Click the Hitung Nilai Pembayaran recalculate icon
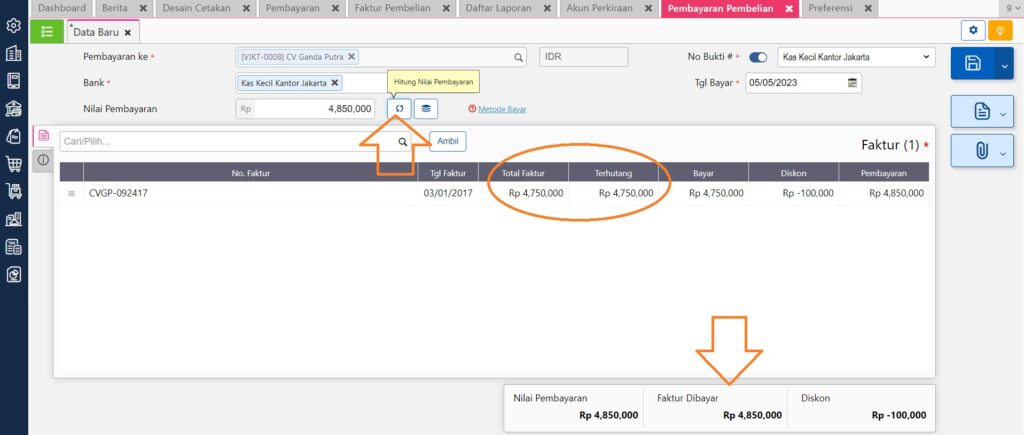 coord(399,109)
